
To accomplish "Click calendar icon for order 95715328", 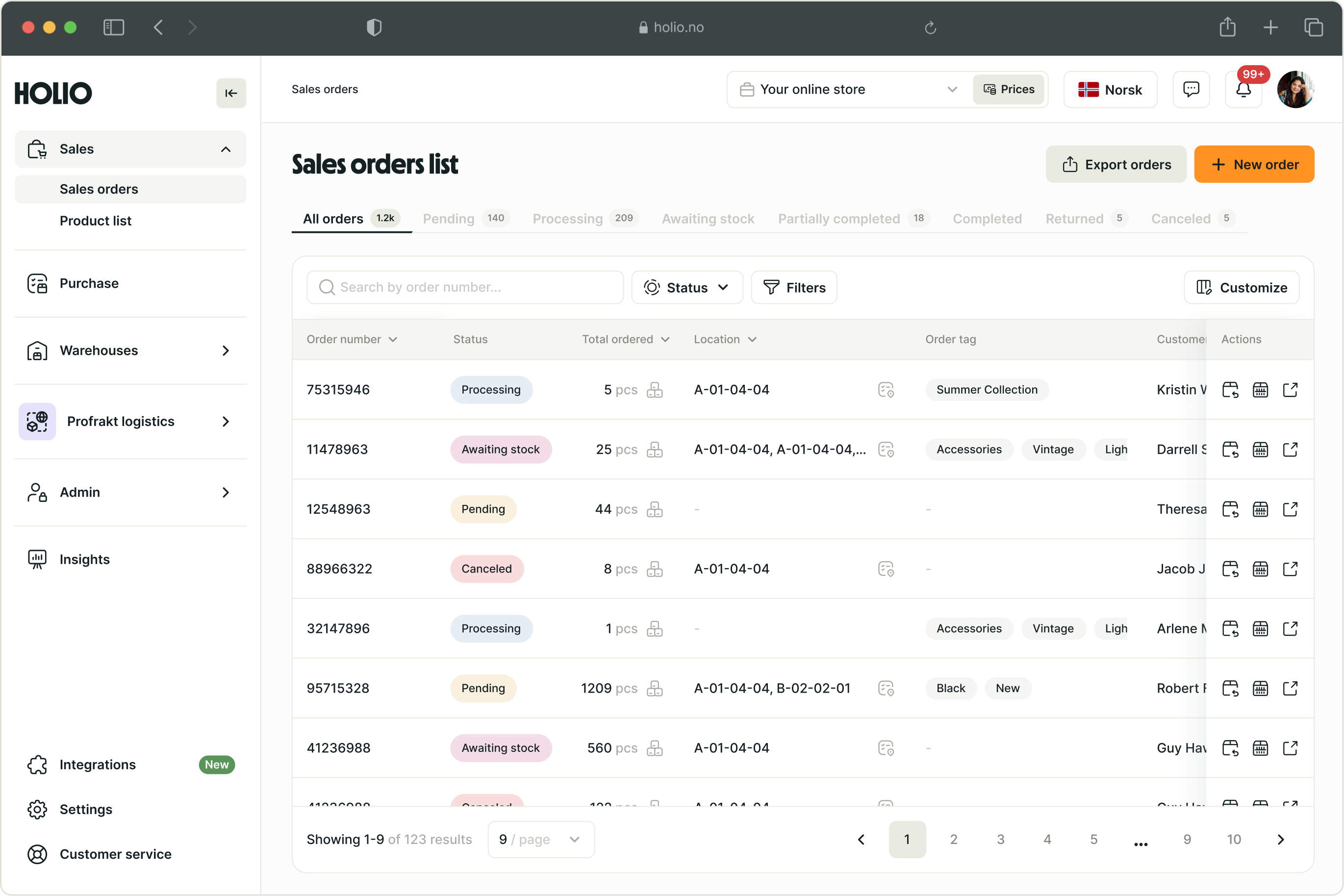I will (x=1260, y=689).
